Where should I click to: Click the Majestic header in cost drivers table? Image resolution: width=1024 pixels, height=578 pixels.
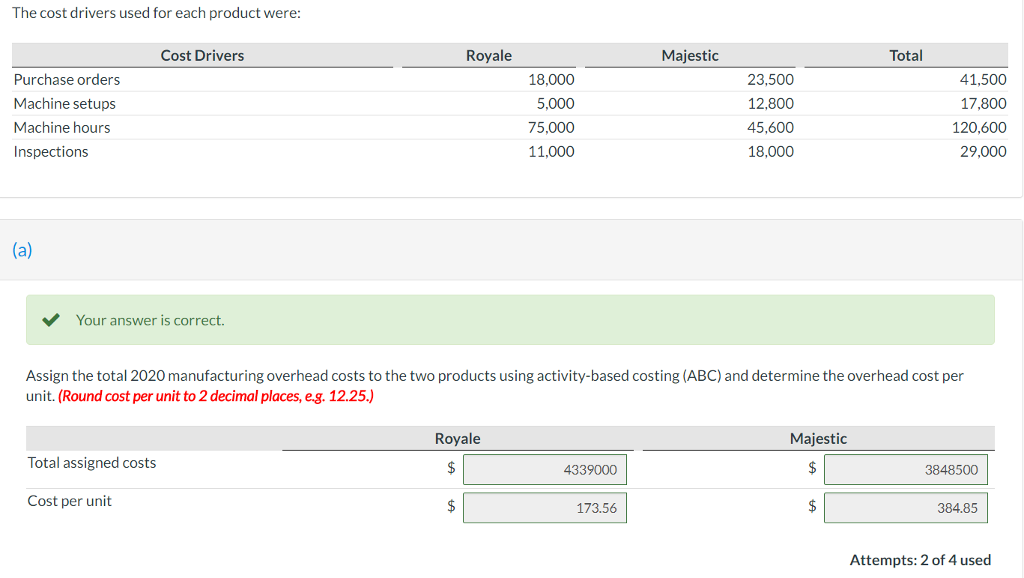pyautogui.click(x=690, y=56)
